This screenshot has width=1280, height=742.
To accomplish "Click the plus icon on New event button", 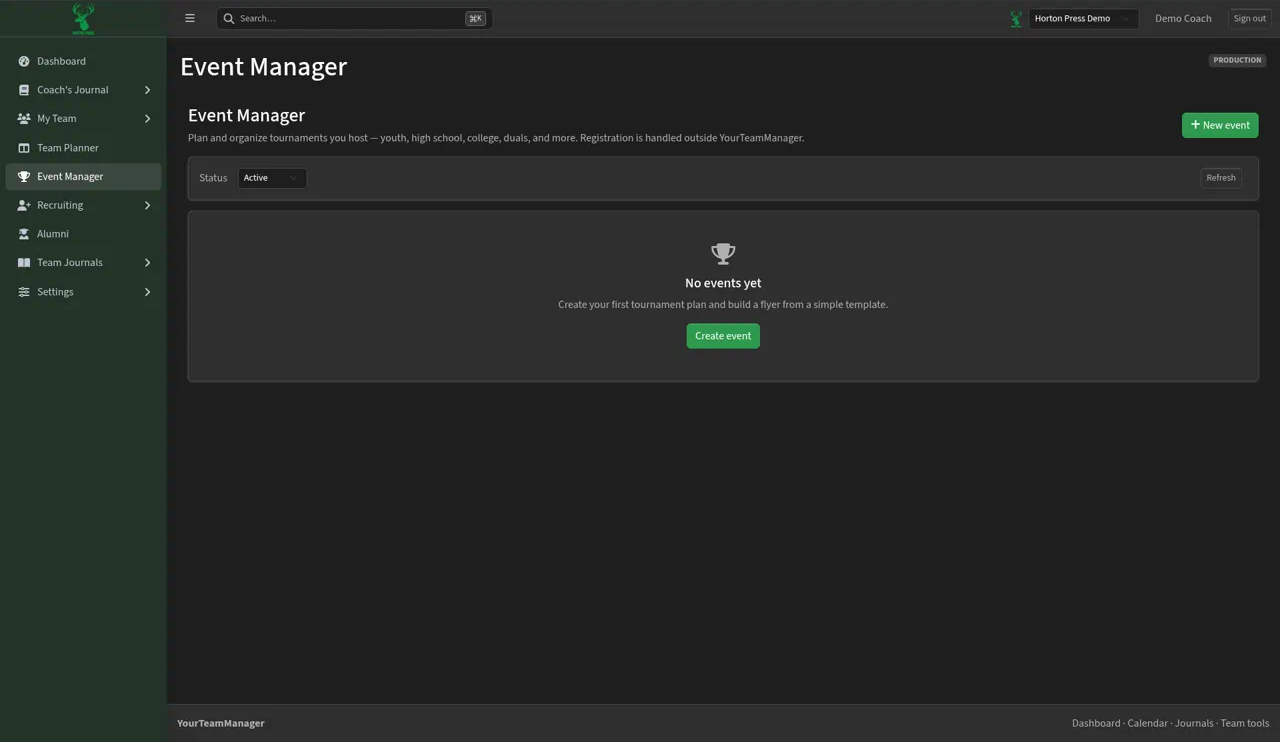I will (x=1195, y=125).
